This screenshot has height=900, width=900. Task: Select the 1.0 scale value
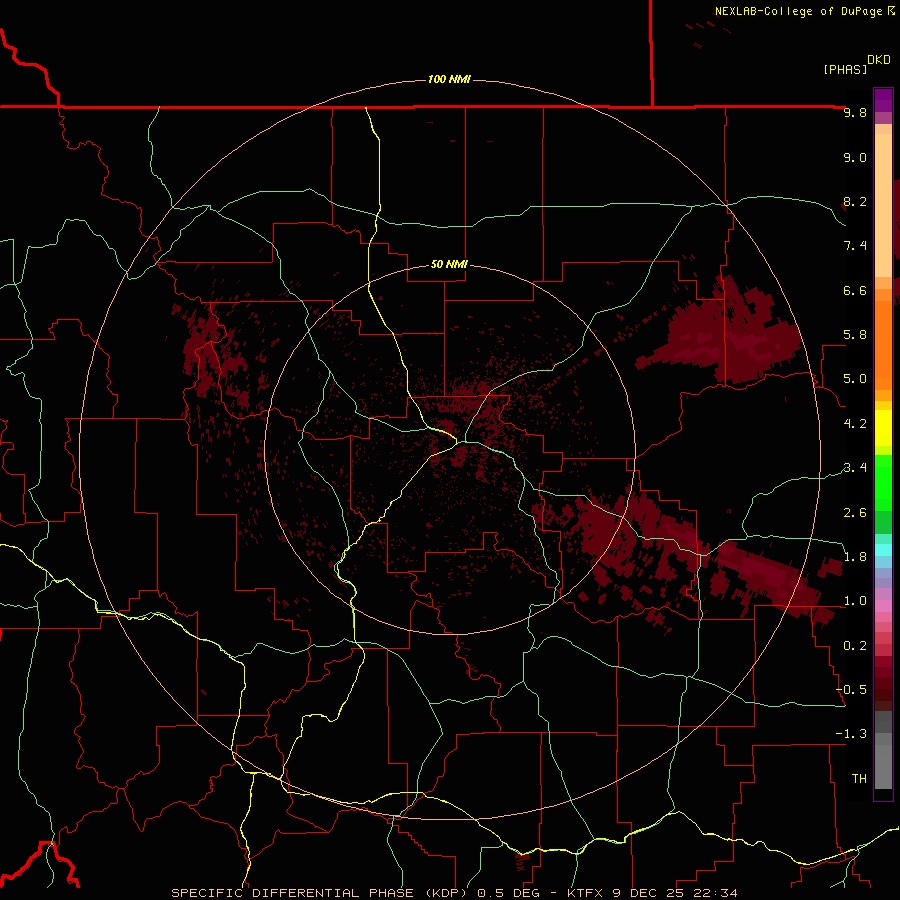(x=855, y=601)
